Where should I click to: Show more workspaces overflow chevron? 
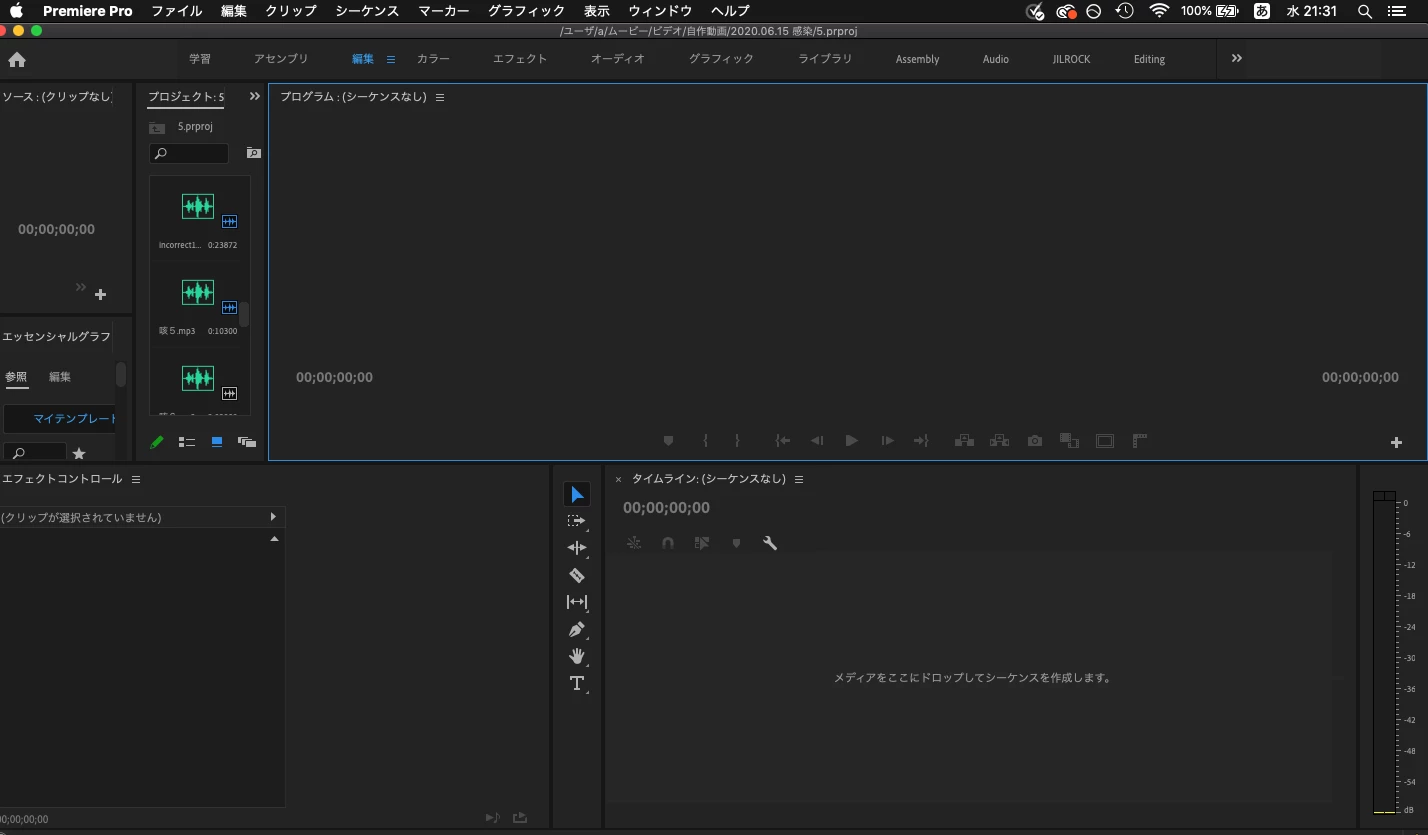[x=1237, y=59]
